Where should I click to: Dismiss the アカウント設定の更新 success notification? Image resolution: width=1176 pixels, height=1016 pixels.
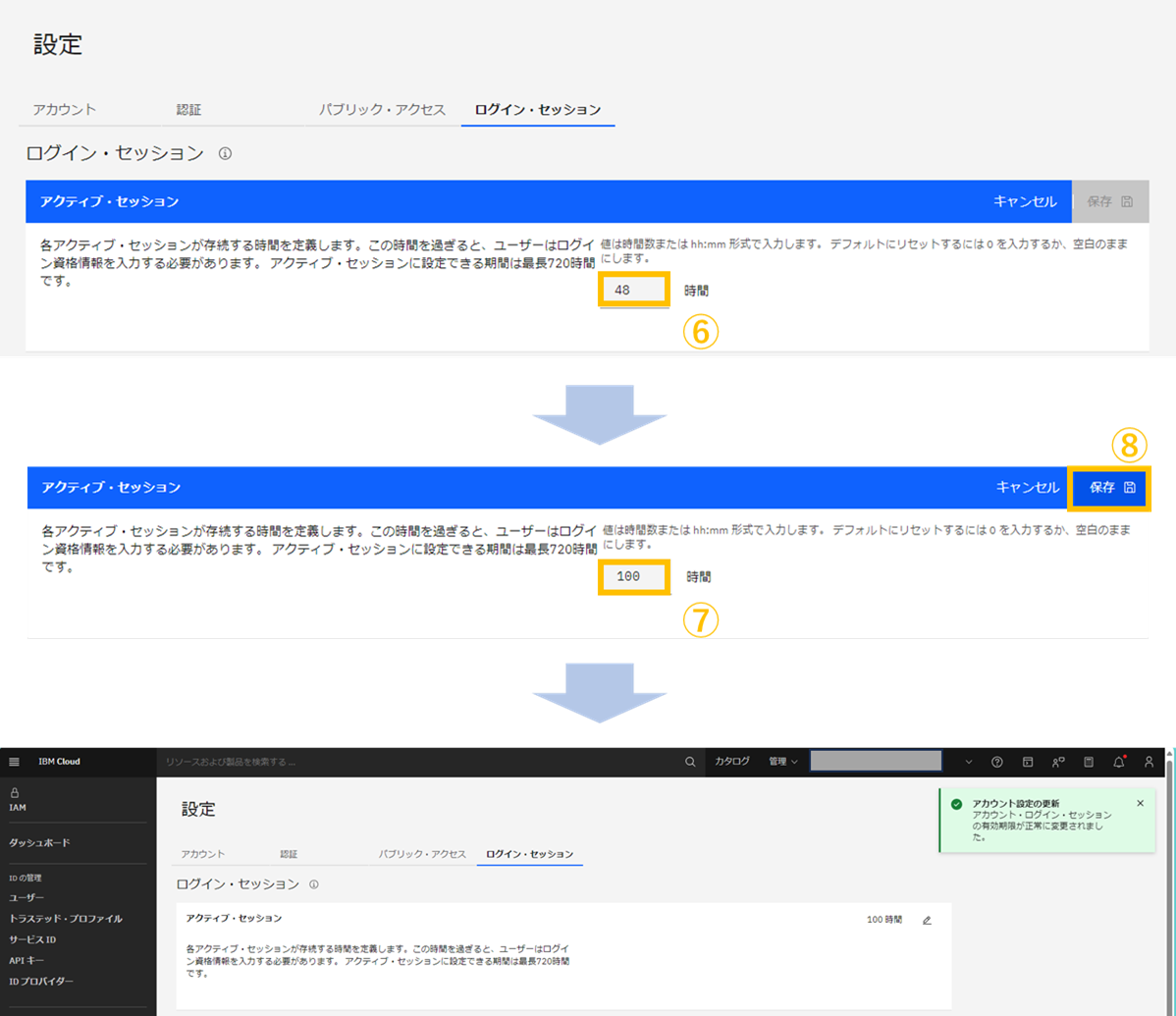[x=1140, y=802]
